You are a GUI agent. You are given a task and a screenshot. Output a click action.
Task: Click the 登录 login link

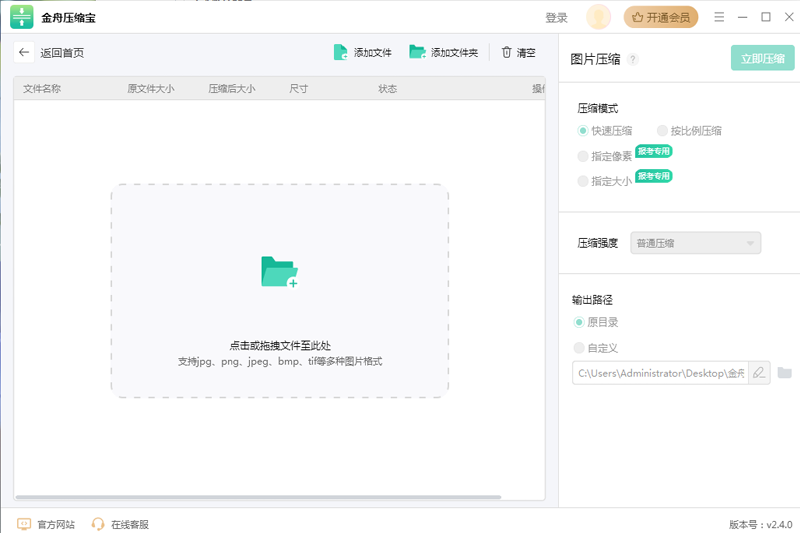click(x=556, y=18)
